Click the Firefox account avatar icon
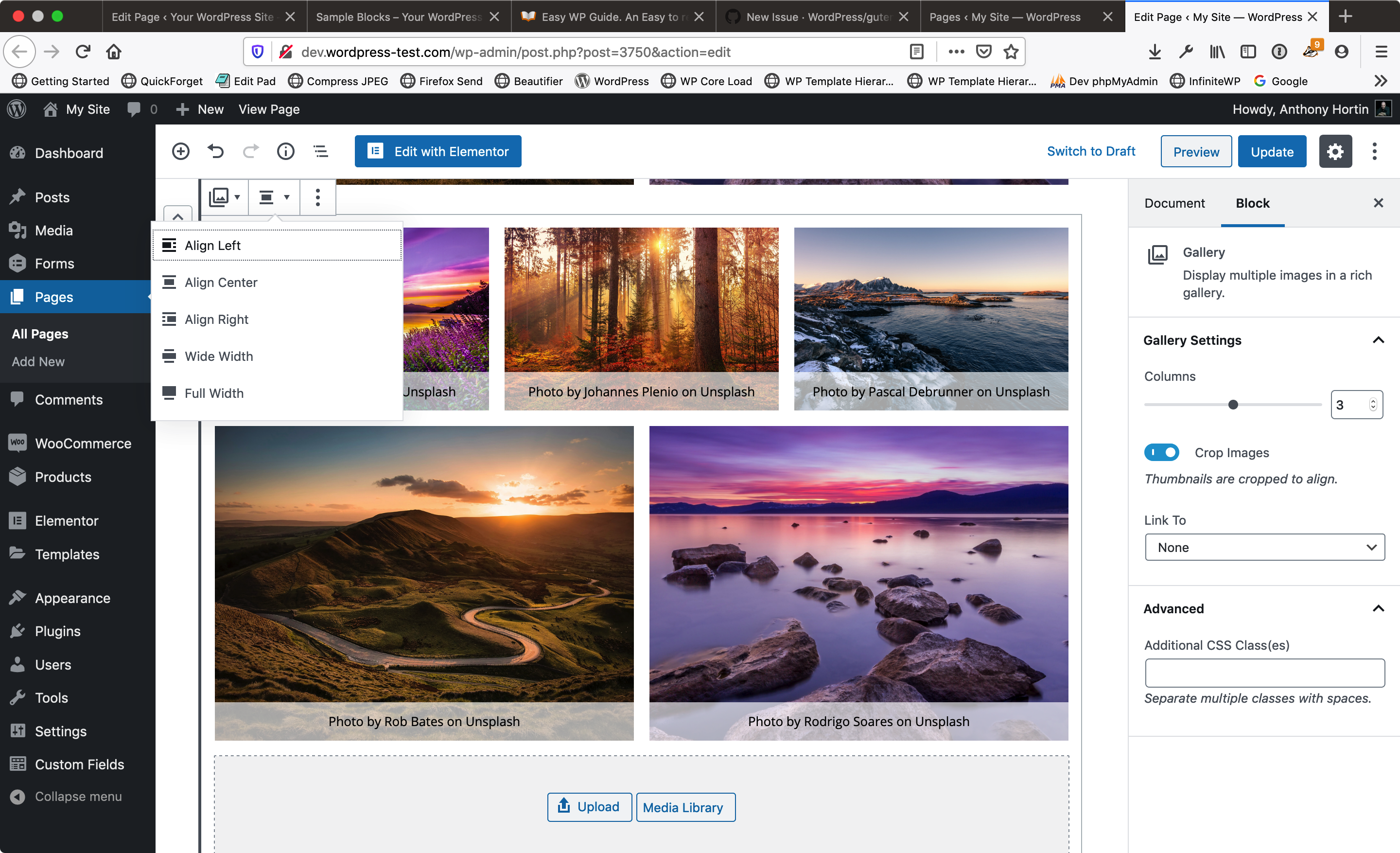The image size is (1400, 853). (1342, 52)
